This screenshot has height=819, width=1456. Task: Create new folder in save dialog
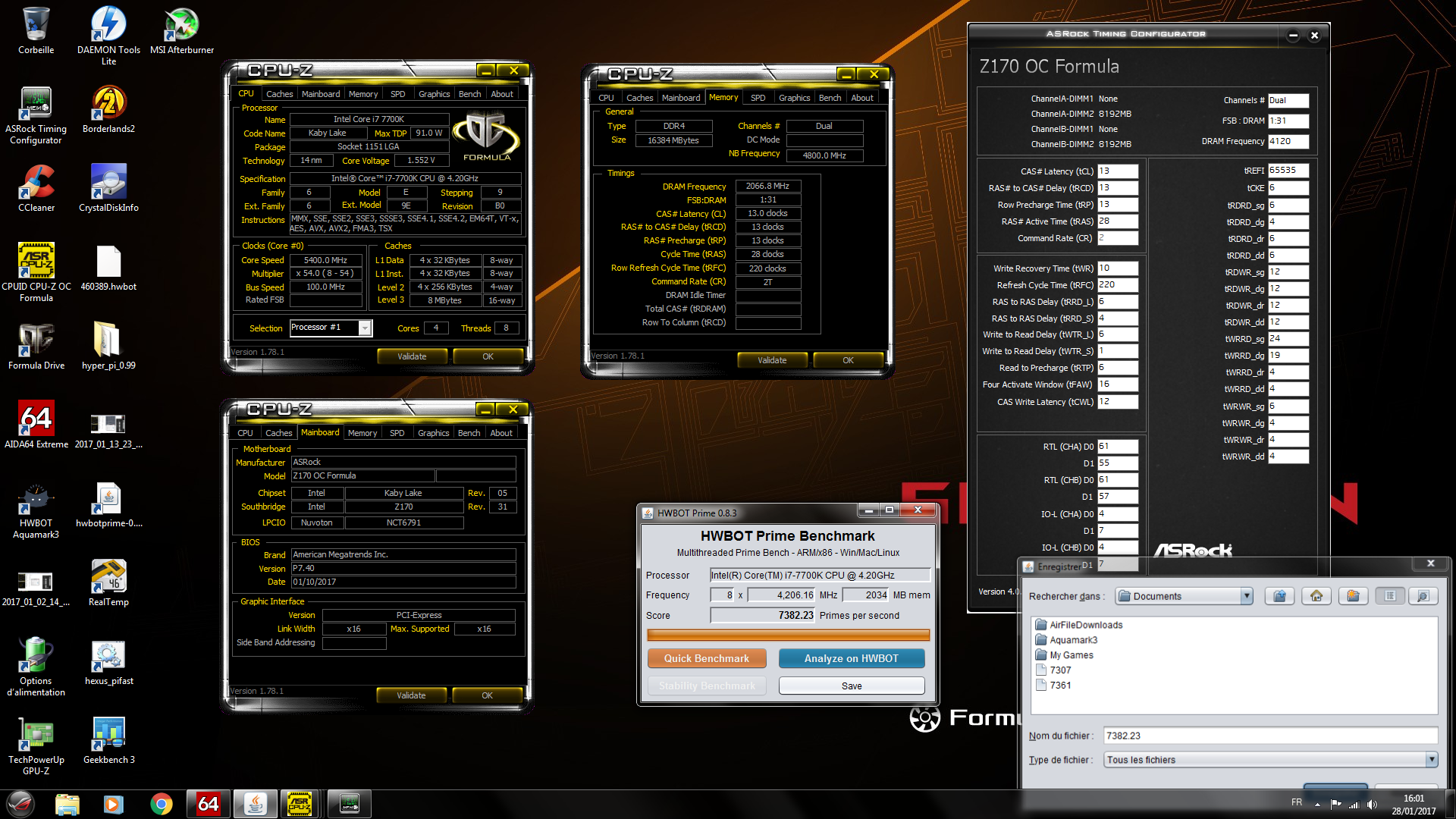[1353, 596]
